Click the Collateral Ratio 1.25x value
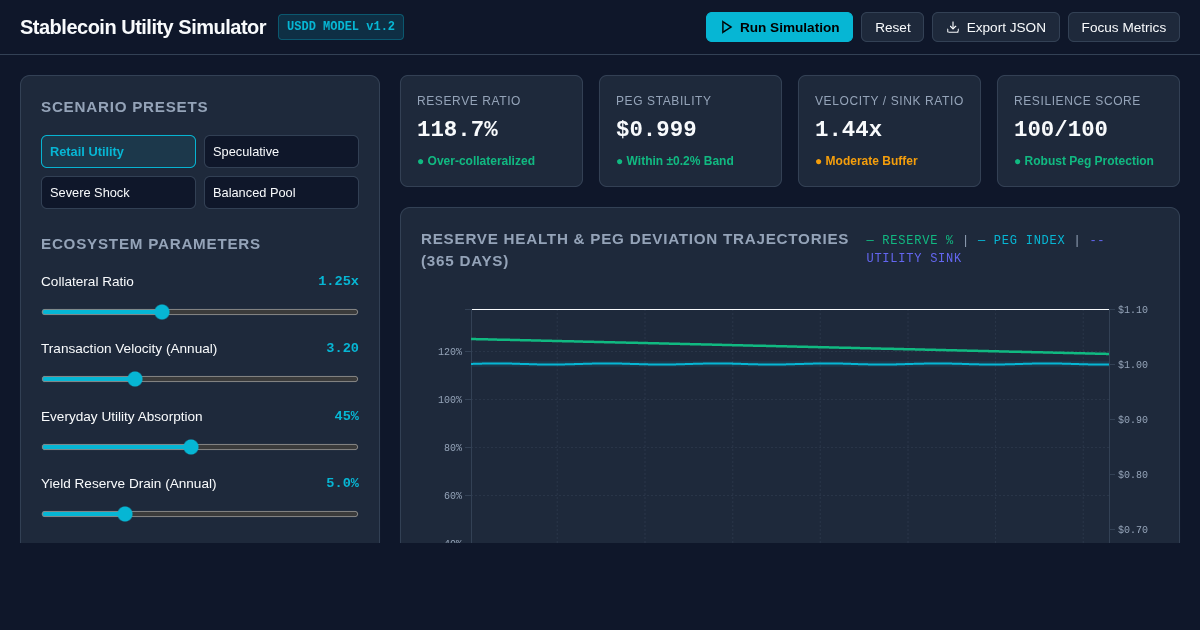Screen dimensions: 1200x630 [x=338, y=281]
